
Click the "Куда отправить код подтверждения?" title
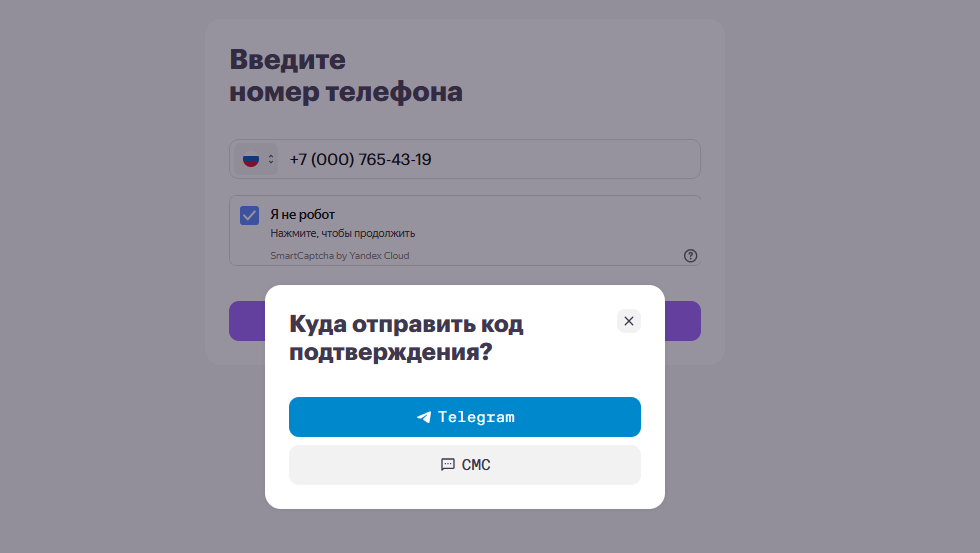point(406,338)
